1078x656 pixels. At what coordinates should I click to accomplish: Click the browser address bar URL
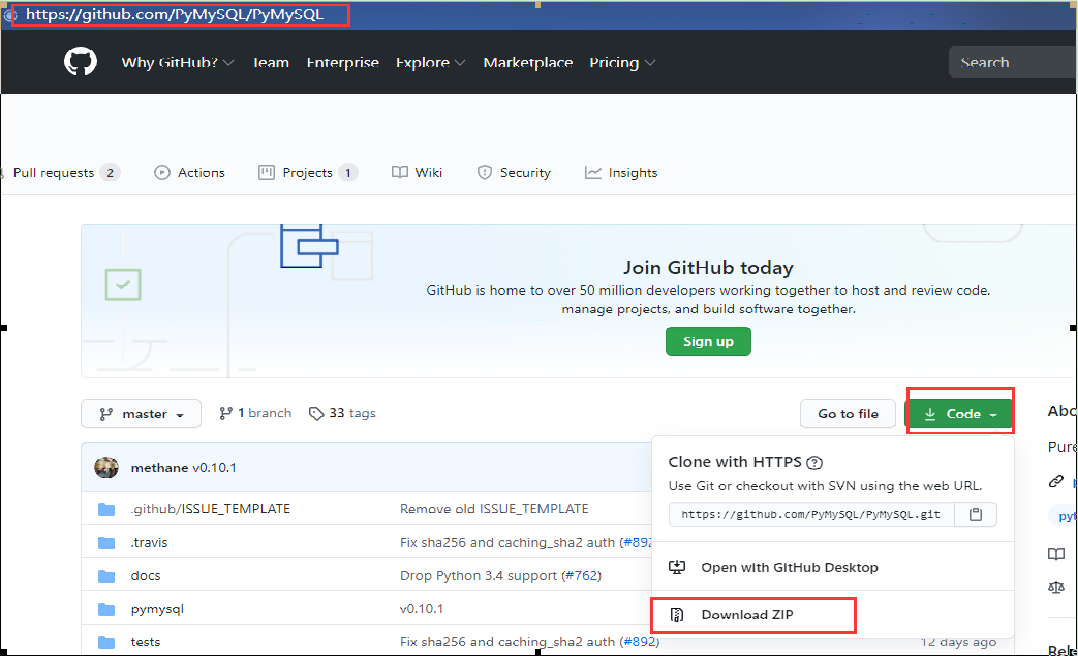pyautogui.click(x=175, y=14)
